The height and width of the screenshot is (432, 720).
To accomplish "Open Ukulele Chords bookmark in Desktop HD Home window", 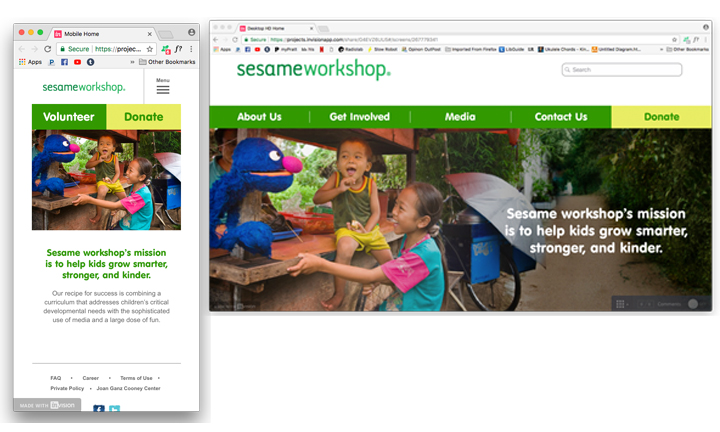I will 563,49.
